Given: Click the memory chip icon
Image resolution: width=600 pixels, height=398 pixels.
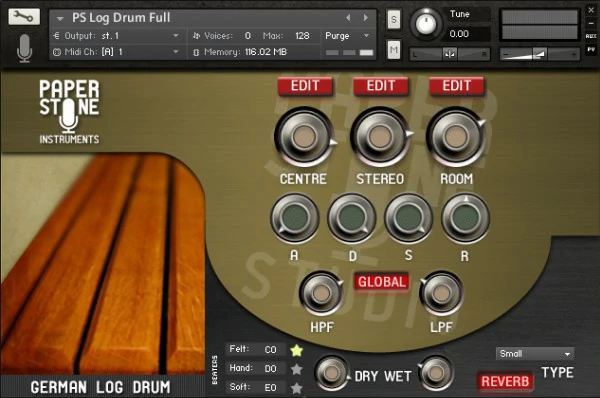Looking at the screenshot, I should tap(196, 52).
